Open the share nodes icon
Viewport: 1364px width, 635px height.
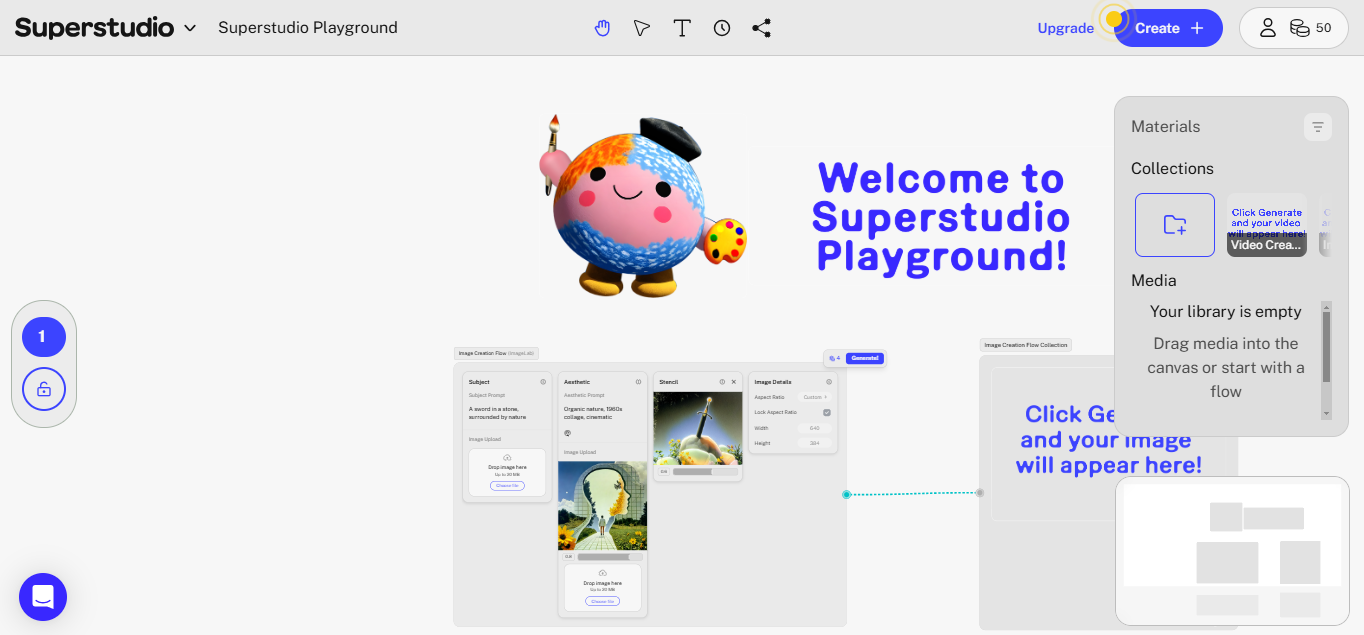pyautogui.click(x=762, y=28)
